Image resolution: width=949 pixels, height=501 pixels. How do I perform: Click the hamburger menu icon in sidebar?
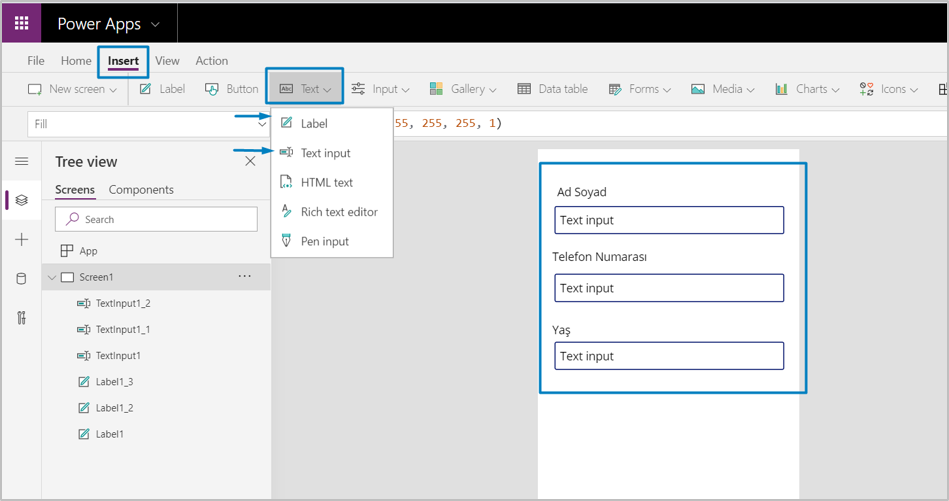(x=22, y=161)
